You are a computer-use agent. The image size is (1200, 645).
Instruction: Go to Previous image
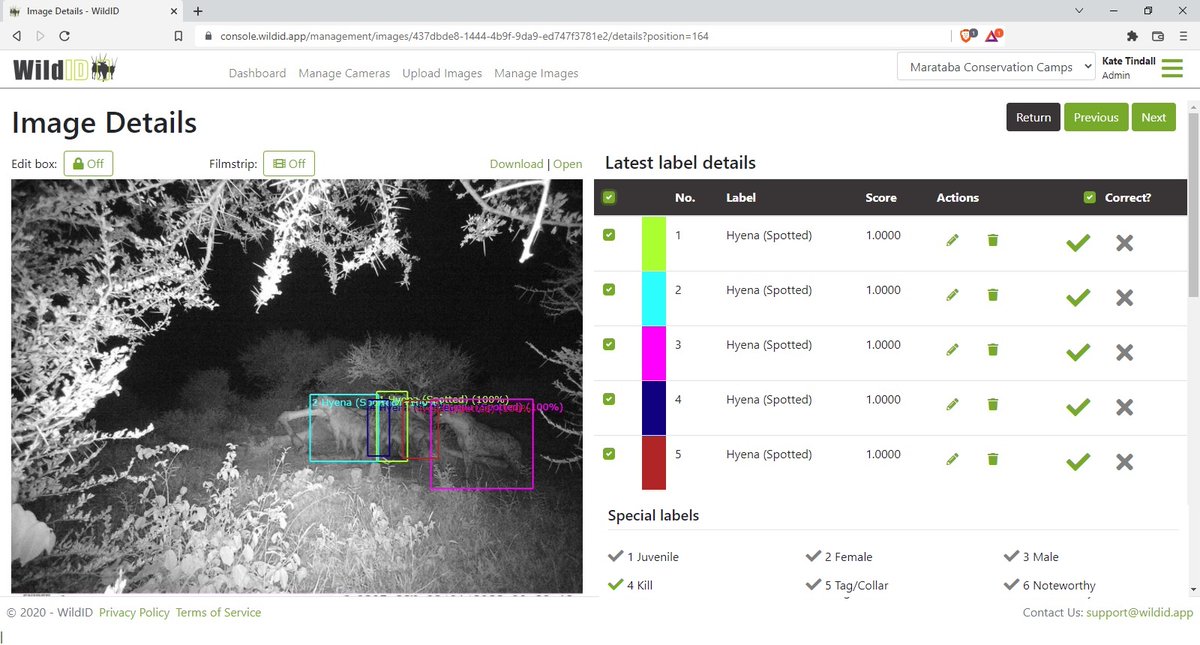[1096, 117]
